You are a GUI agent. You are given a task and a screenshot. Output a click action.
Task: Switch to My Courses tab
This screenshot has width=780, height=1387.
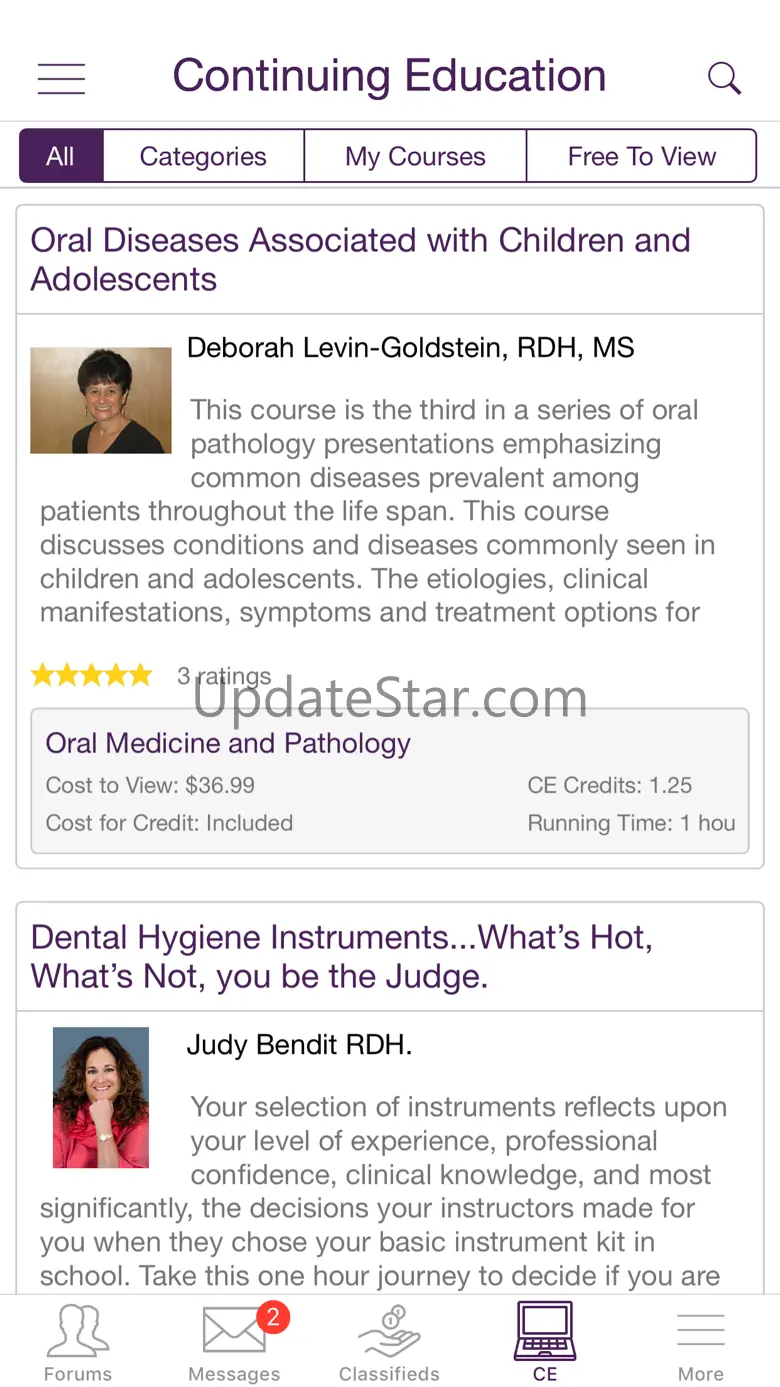pos(415,156)
